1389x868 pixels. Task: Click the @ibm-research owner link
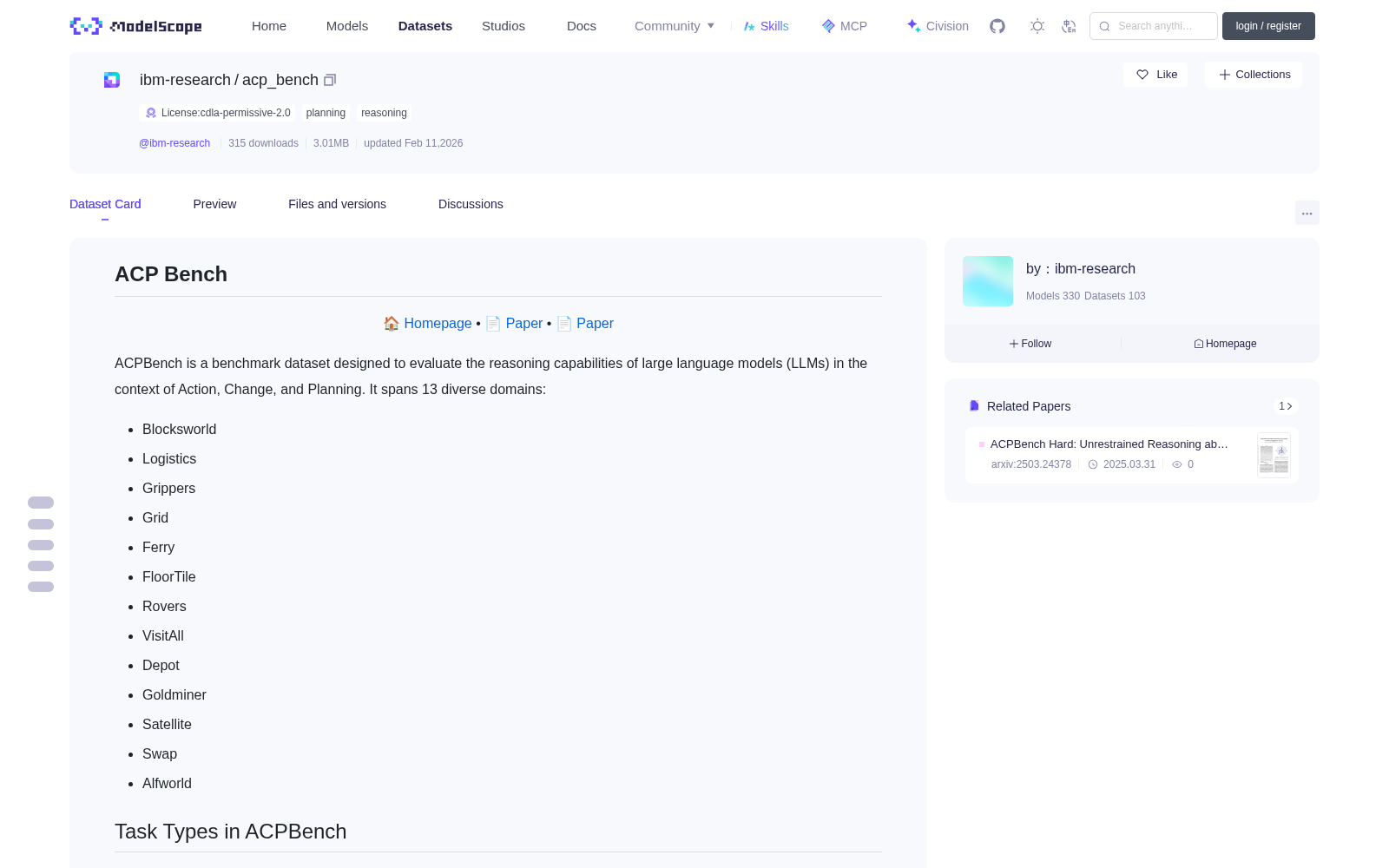pos(174,143)
